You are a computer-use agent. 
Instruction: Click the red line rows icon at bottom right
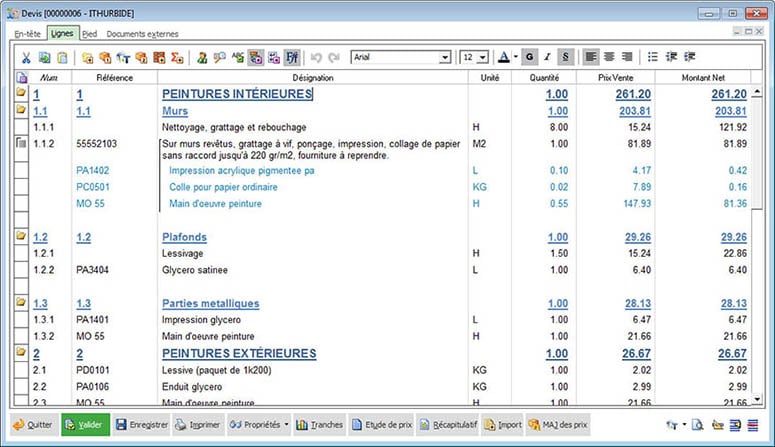[x=753, y=425]
